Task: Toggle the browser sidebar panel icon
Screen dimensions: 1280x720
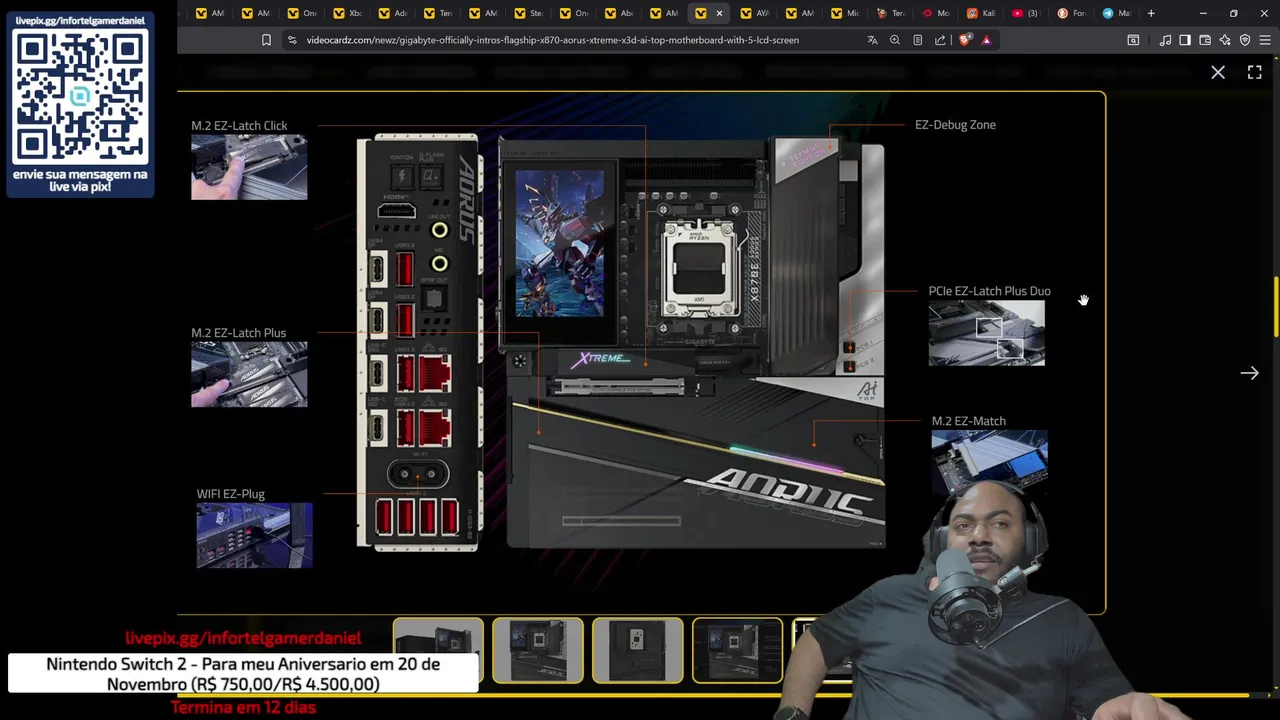Action: [1185, 40]
